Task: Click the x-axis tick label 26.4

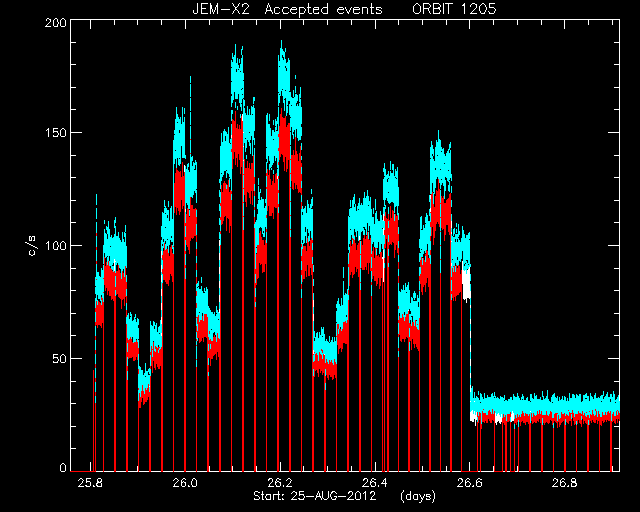Action: (x=375, y=483)
